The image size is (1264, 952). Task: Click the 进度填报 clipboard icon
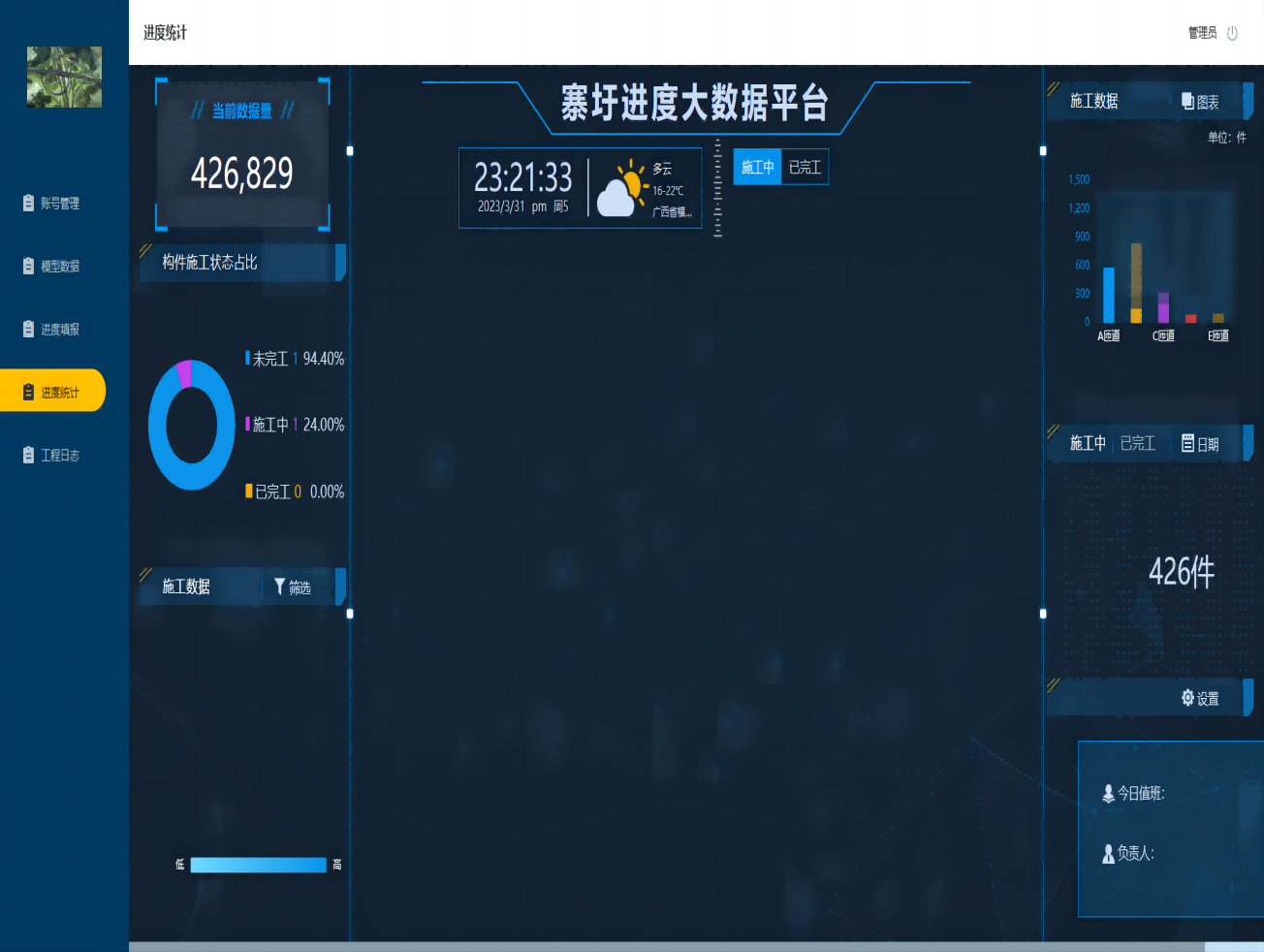(x=28, y=330)
